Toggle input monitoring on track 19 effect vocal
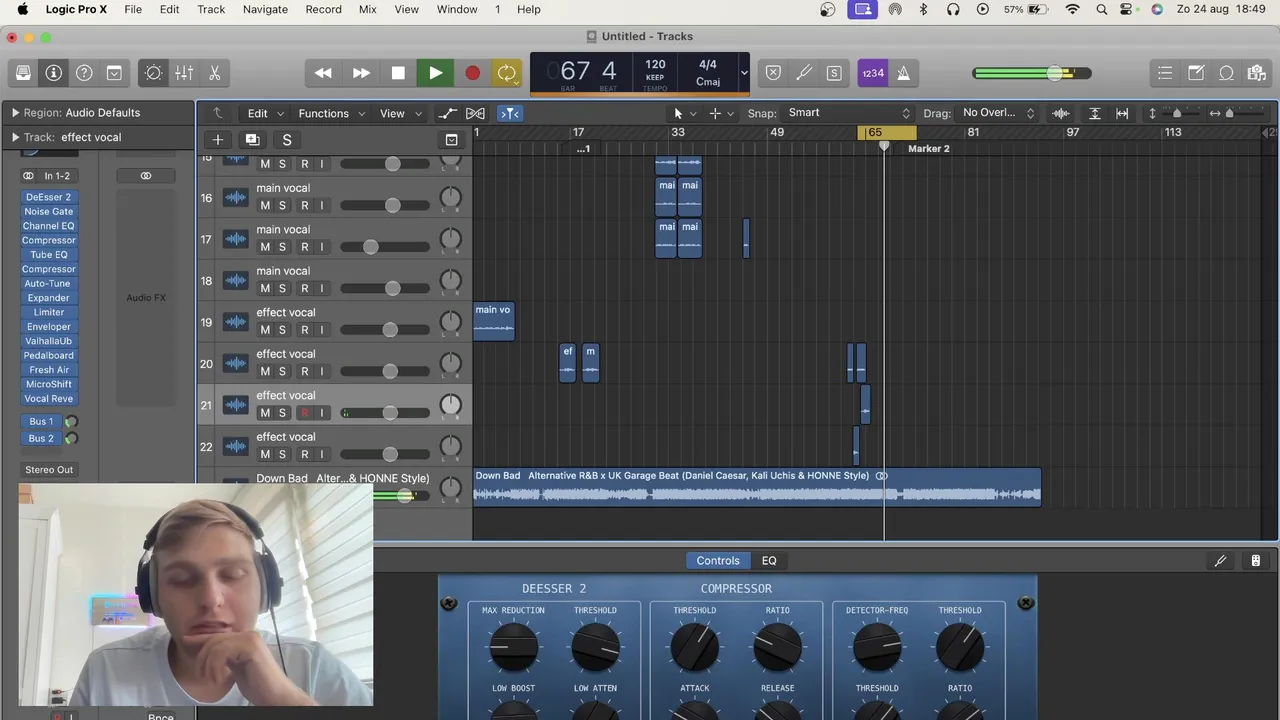The width and height of the screenshot is (1280, 720). pyautogui.click(x=321, y=330)
